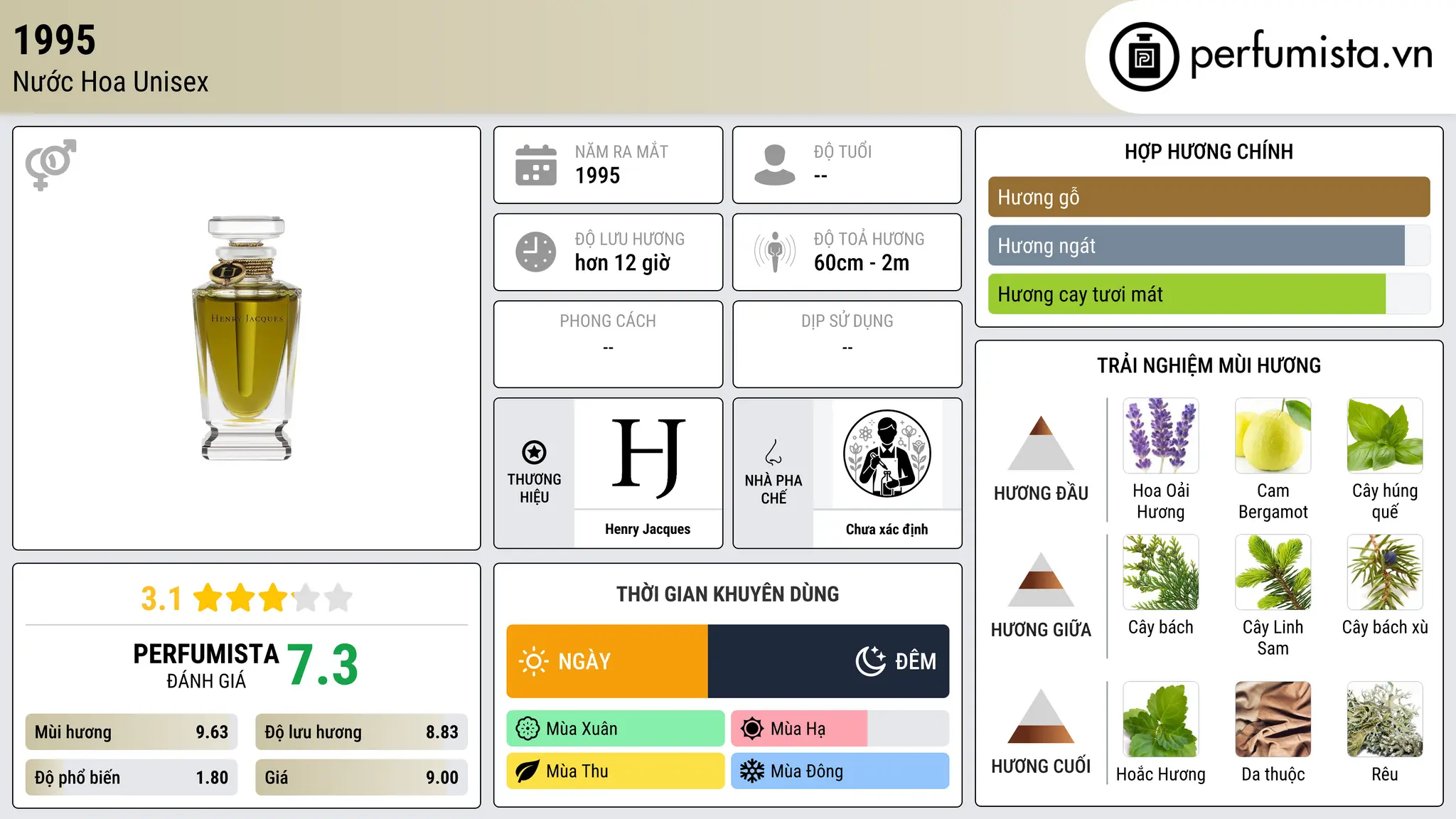The width and height of the screenshot is (1456, 819).
Task: Click the Trải nghiệm mùi hương heading
Action: [1209, 365]
